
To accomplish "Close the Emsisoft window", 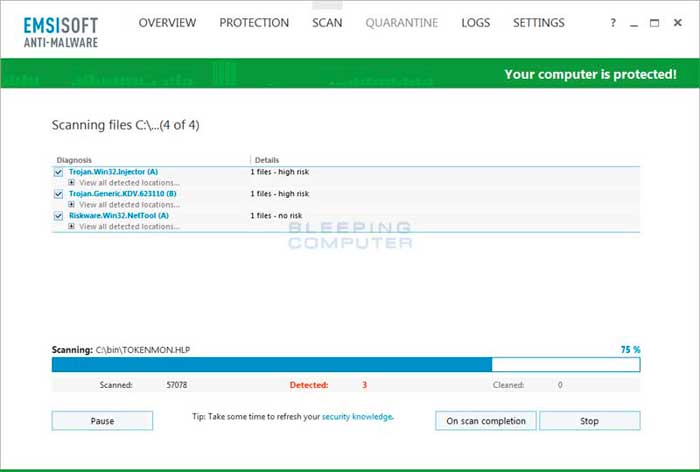I will 676,23.
